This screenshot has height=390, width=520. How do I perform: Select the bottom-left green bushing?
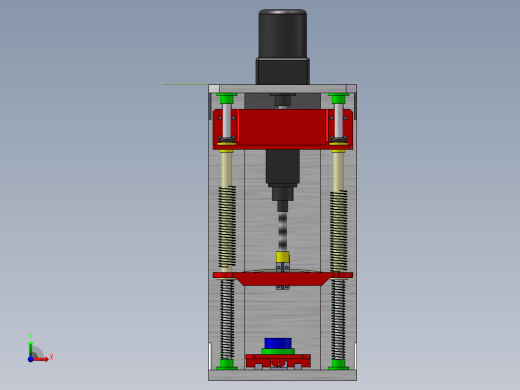[x=227, y=365]
